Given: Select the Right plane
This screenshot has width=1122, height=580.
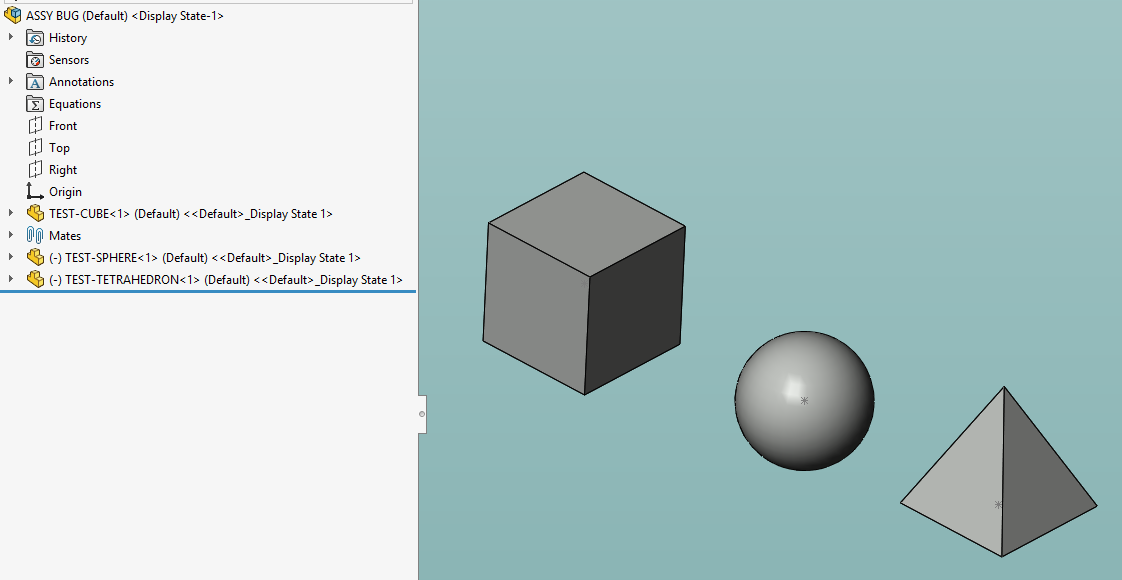Looking at the screenshot, I should coord(62,170).
